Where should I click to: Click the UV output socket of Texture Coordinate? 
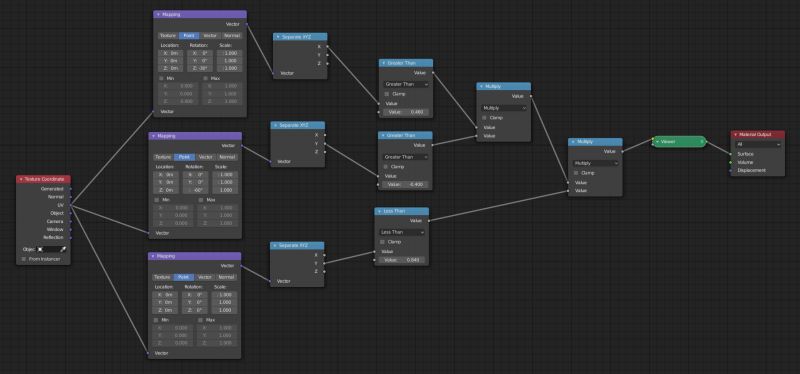[x=70, y=205]
